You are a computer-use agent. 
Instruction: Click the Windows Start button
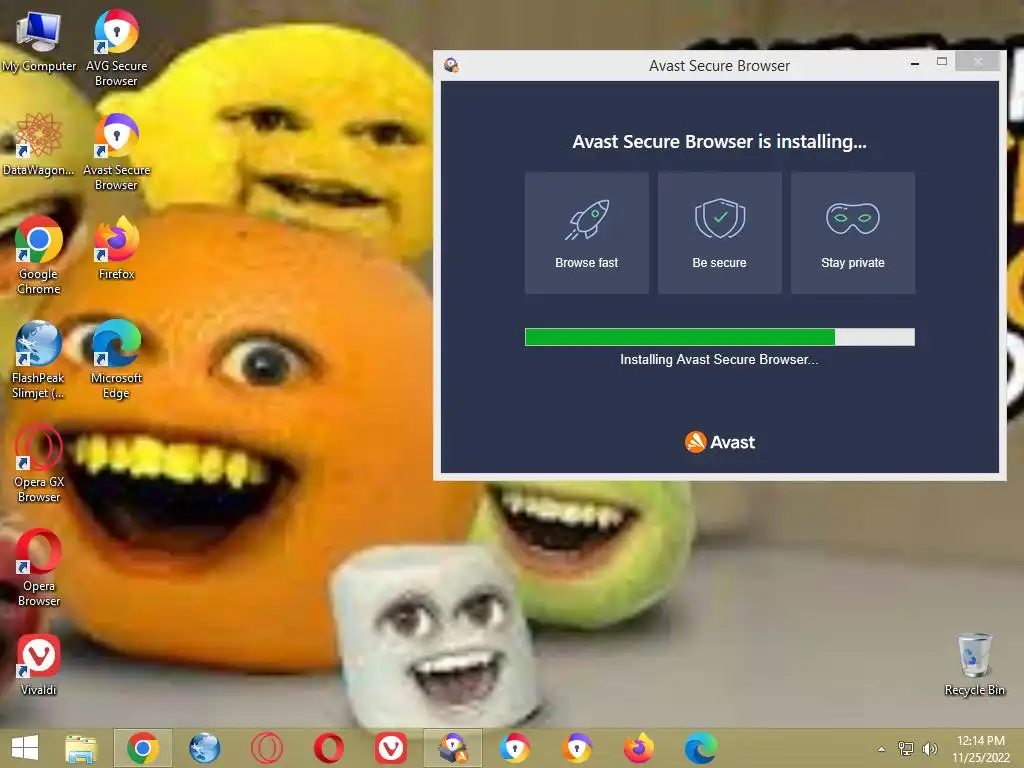tap(25, 748)
